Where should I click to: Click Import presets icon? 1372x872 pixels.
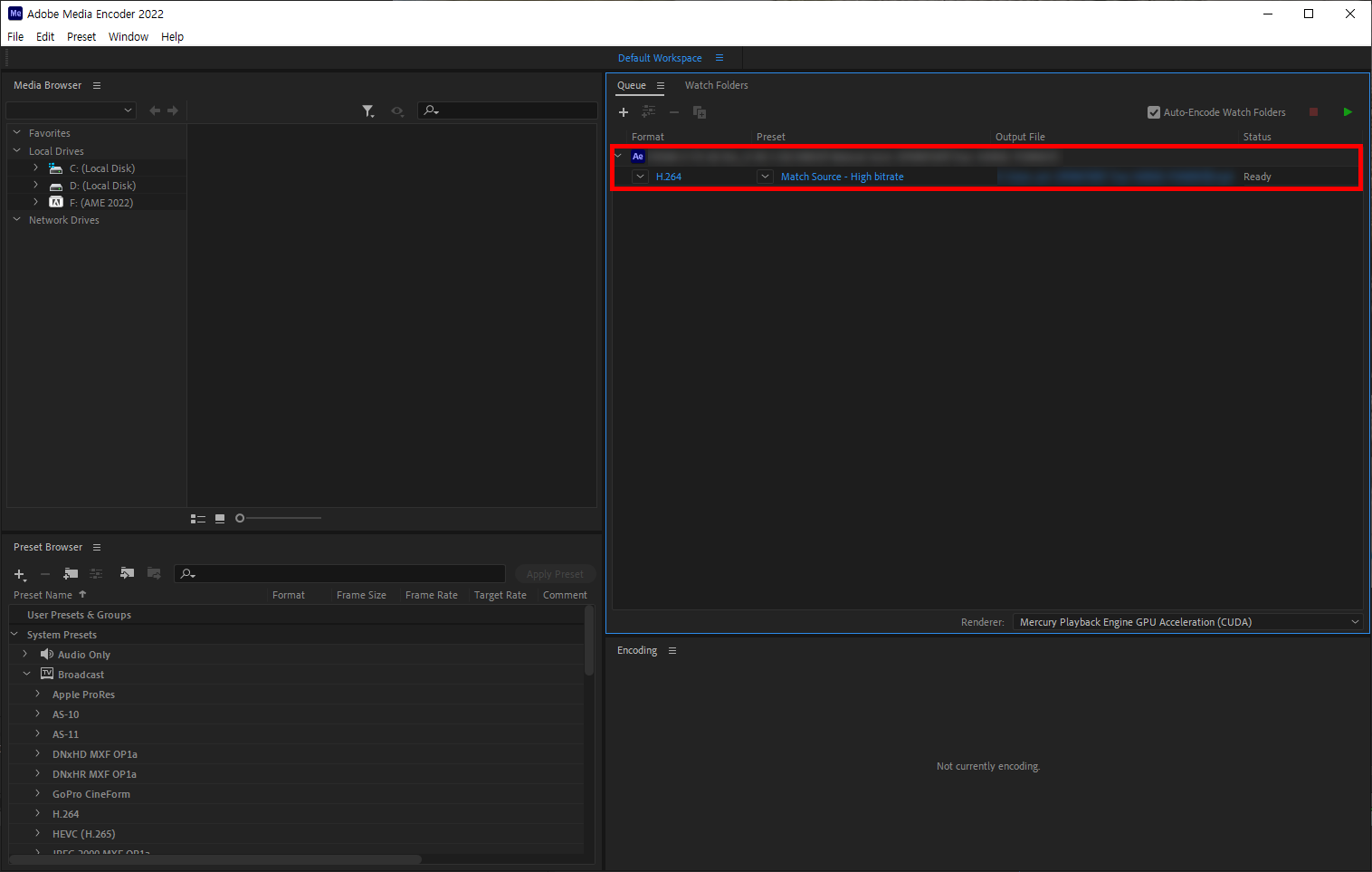pos(128,573)
